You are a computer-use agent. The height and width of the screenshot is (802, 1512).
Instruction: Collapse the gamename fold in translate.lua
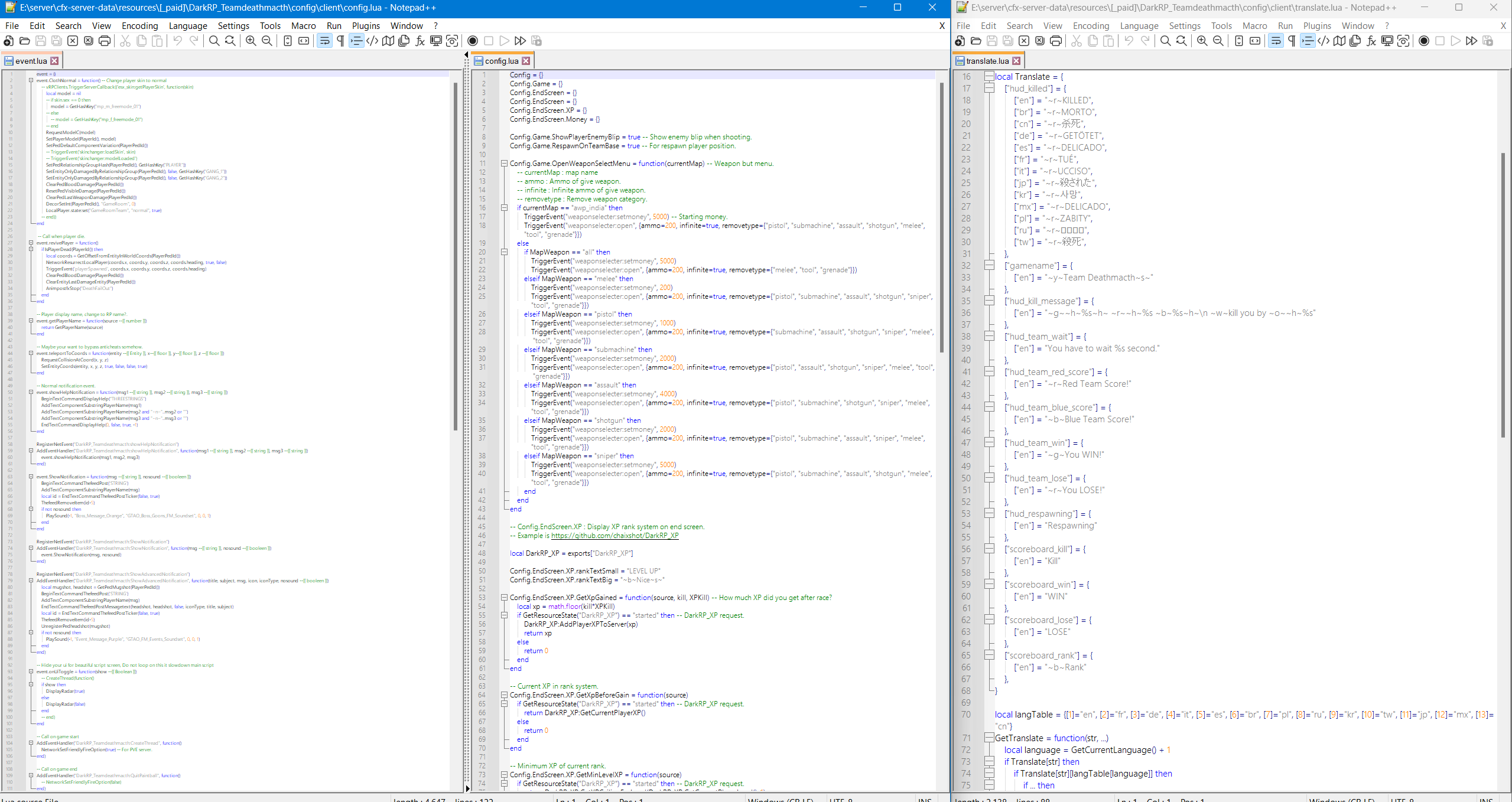coord(989,265)
